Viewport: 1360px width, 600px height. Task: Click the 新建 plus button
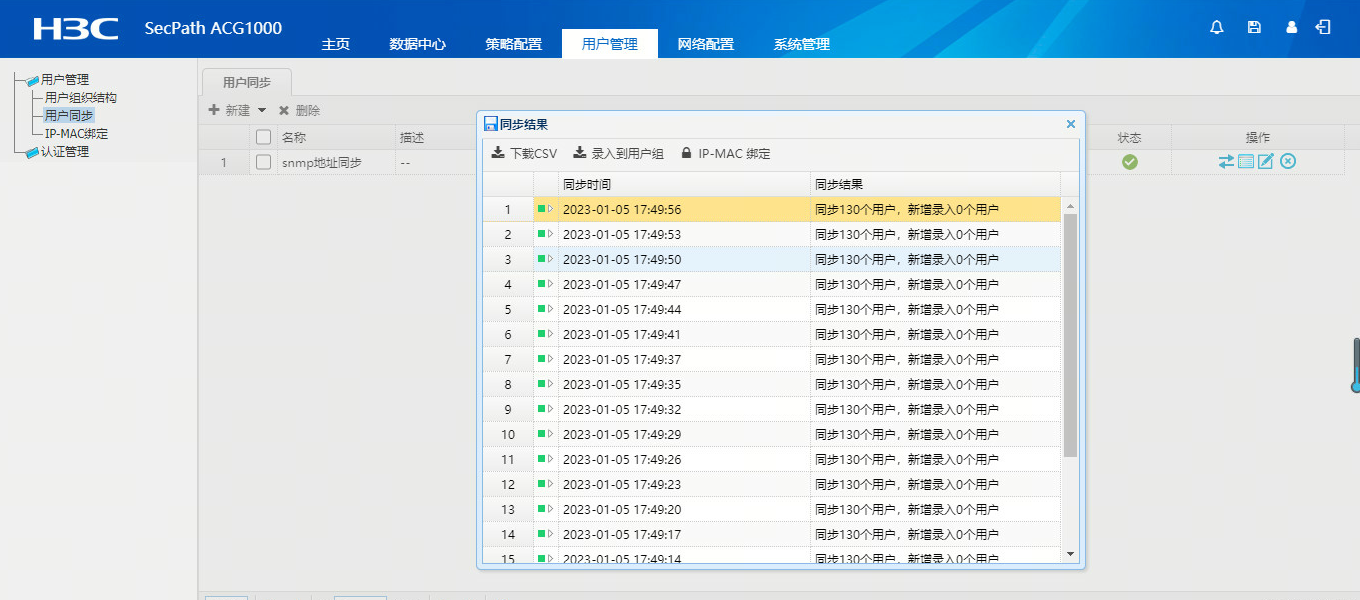coord(229,110)
